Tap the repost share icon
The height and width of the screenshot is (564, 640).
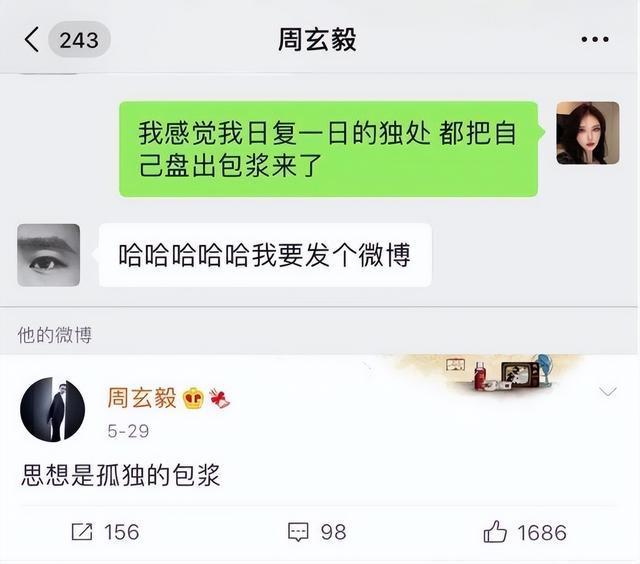82,532
